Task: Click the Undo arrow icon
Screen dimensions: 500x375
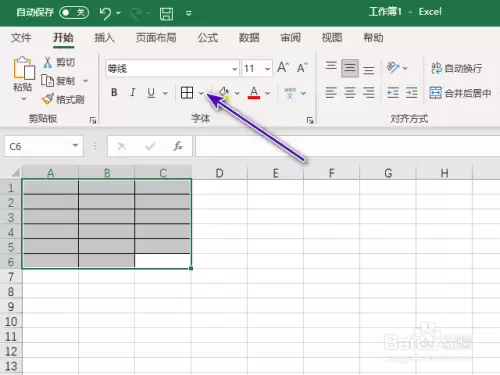Action: pos(105,13)
